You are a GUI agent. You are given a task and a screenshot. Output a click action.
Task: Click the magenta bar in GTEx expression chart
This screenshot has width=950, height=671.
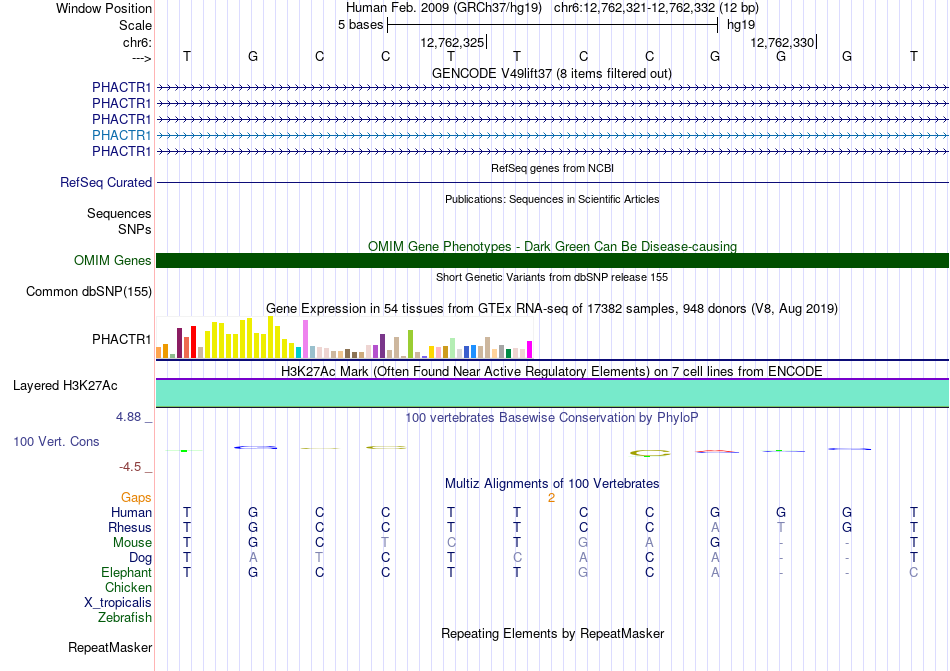(x=530, y=350)
